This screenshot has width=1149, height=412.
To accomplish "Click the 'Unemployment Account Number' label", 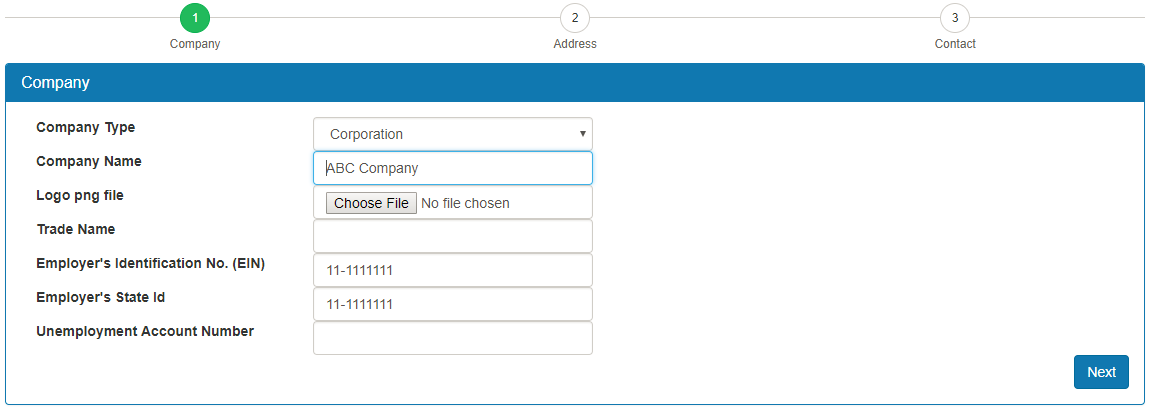I will (145, 331).
